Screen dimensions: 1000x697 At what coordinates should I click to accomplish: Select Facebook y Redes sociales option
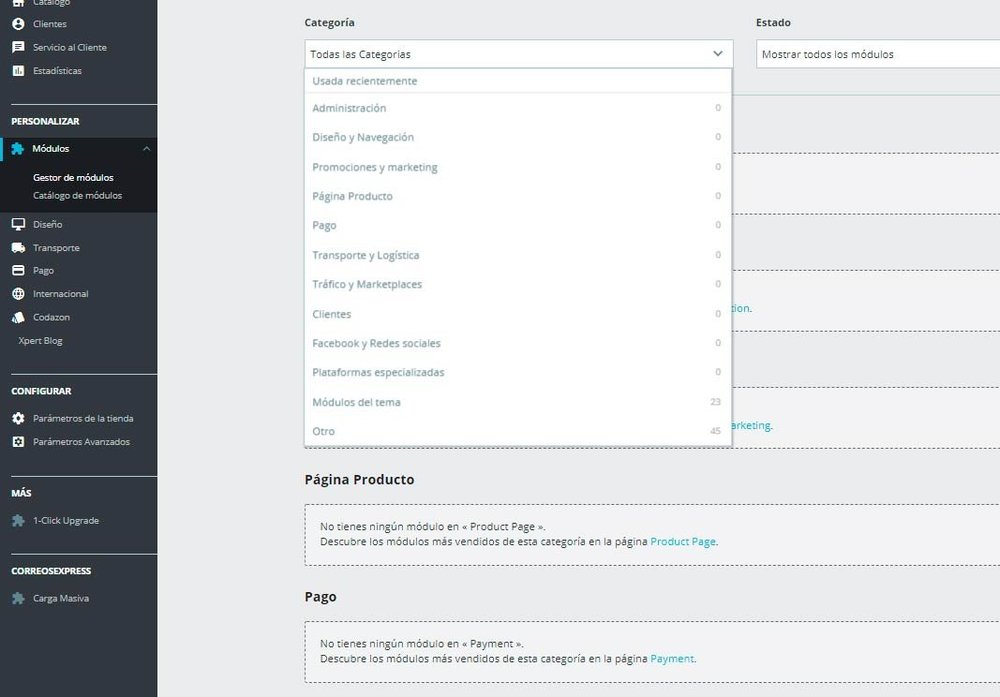coord(518,343)
